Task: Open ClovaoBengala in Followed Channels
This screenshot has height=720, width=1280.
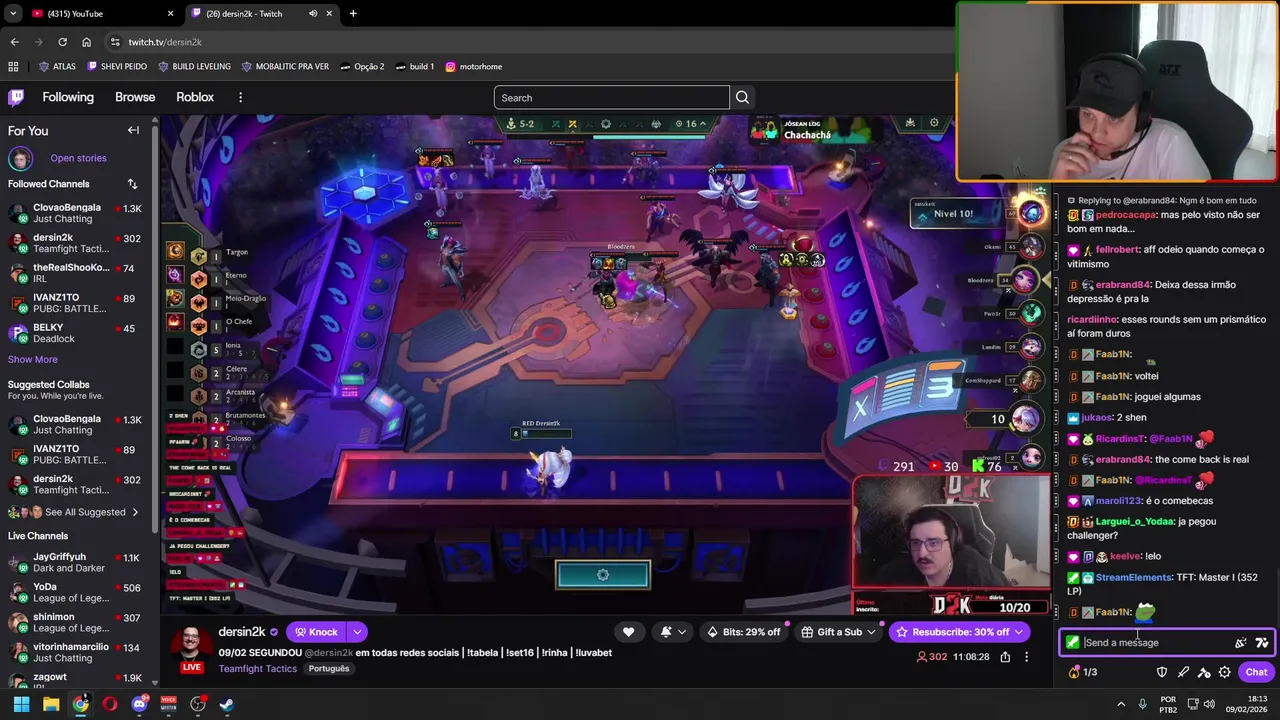Action: click(x=74, y=213)
